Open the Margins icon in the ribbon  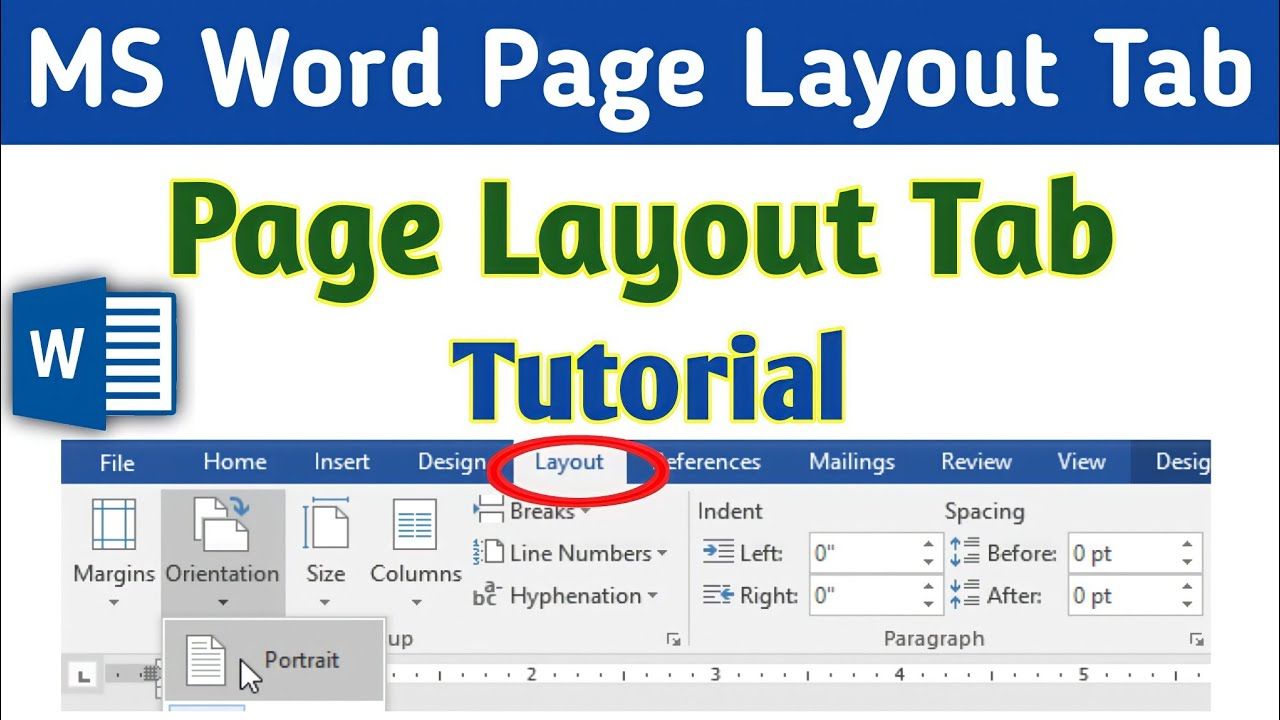coord(114,526)
